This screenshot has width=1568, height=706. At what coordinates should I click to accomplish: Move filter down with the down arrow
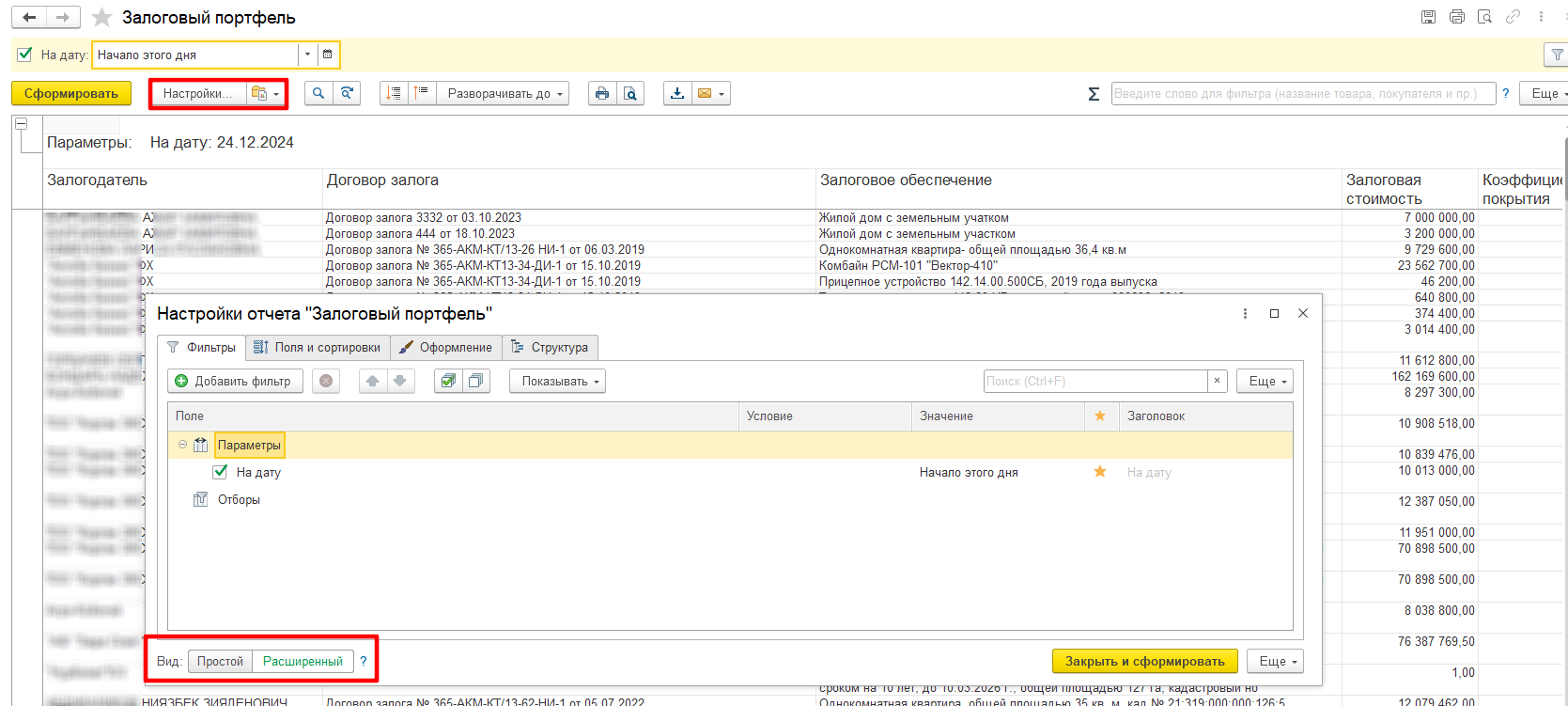coord(400,381)
